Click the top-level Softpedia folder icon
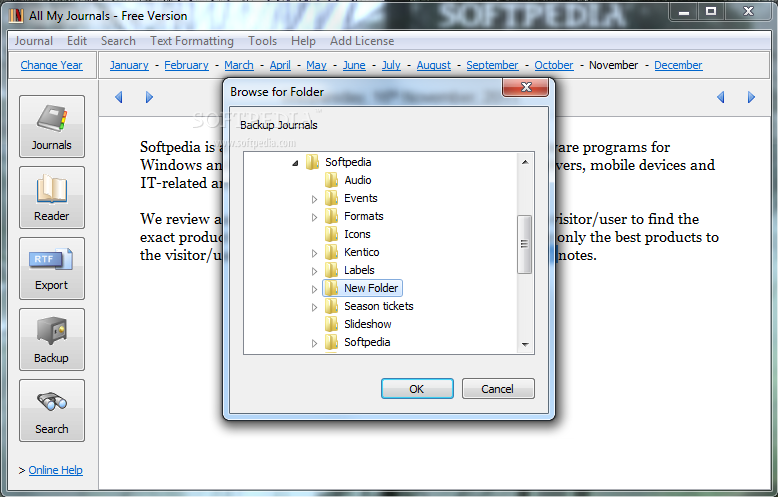Viewport: 778px width, 497px height. tap(312, 162)
